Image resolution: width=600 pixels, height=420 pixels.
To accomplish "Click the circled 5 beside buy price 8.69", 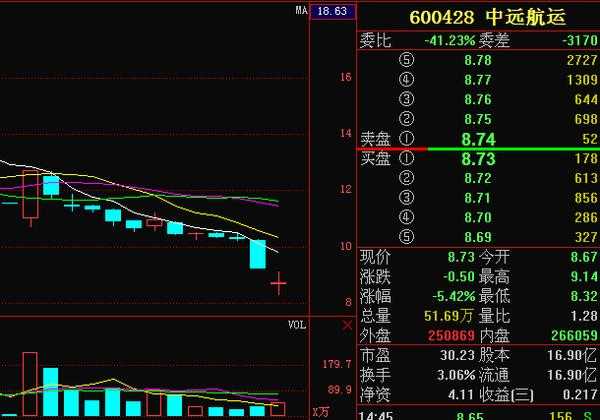I will click(x=406, y=237).
